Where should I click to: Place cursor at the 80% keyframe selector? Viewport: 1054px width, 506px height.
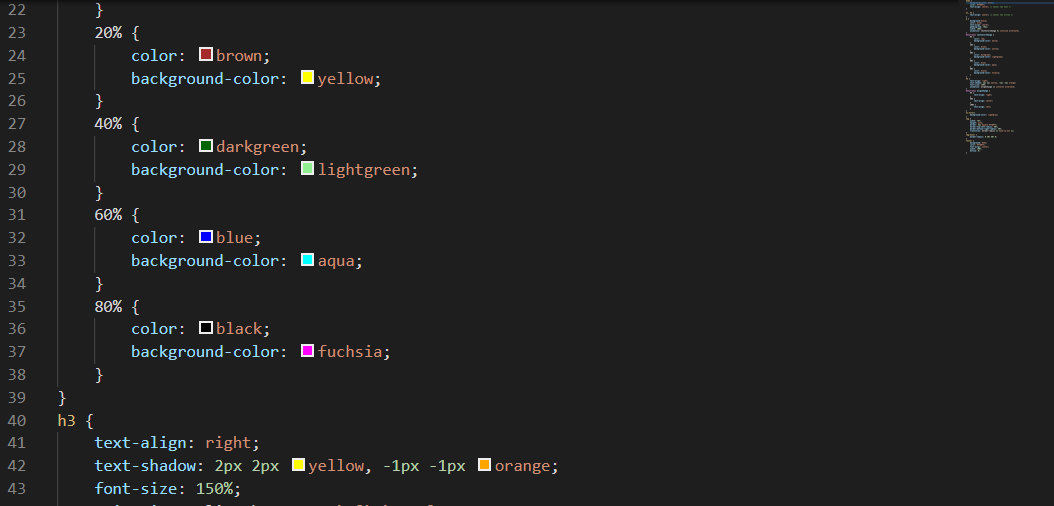pos(108,306)
